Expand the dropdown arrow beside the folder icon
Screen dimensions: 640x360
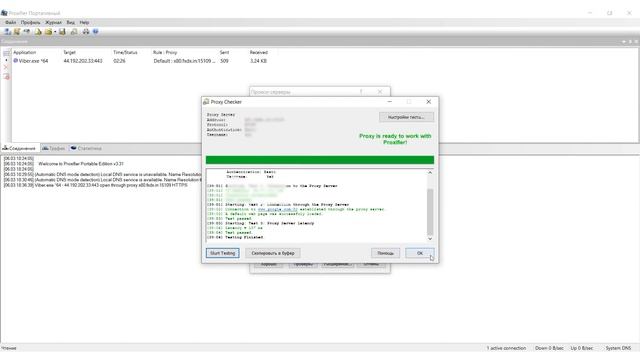click(x=55, y=32)
